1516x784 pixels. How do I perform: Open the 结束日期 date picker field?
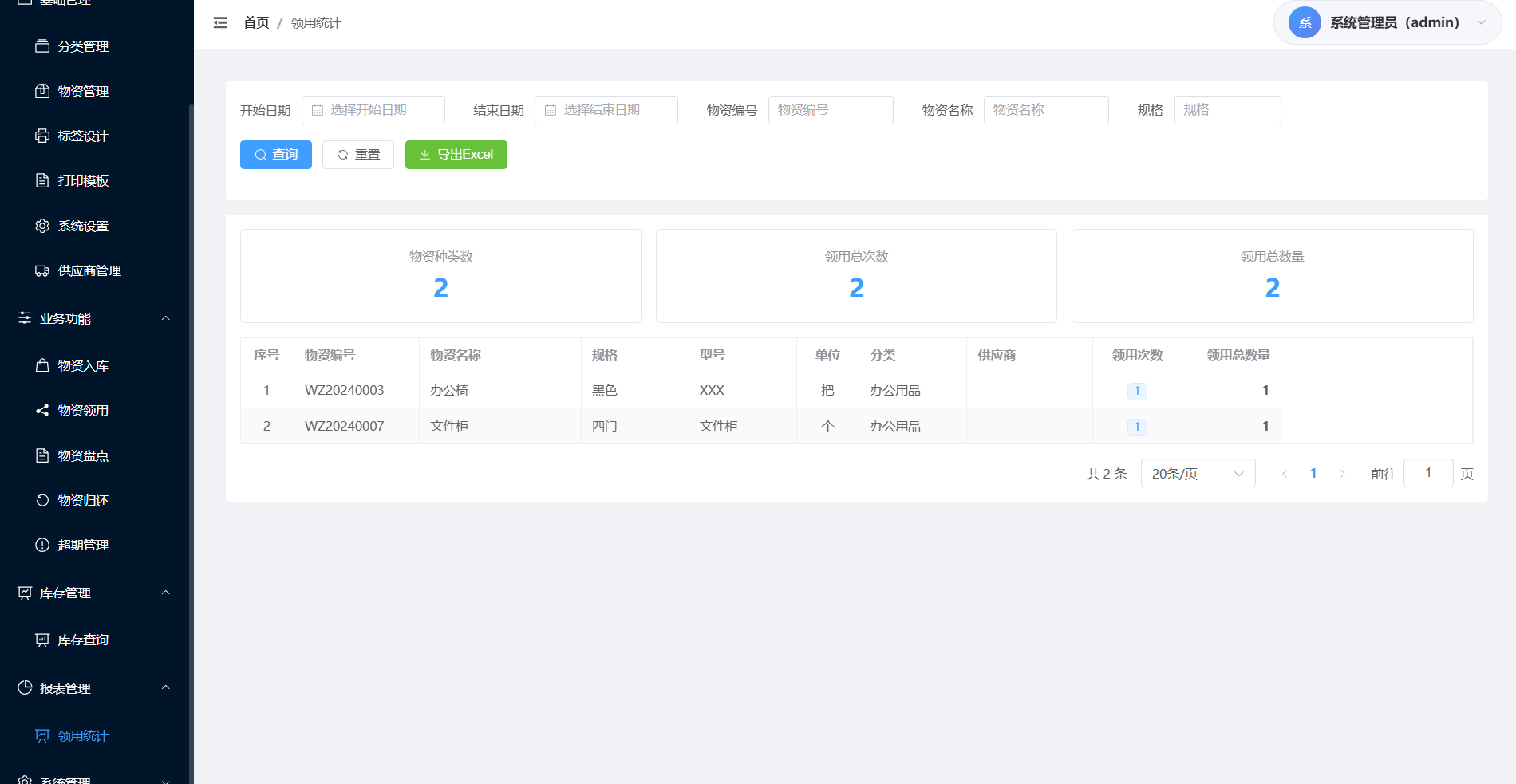click(x=606, y=110)
